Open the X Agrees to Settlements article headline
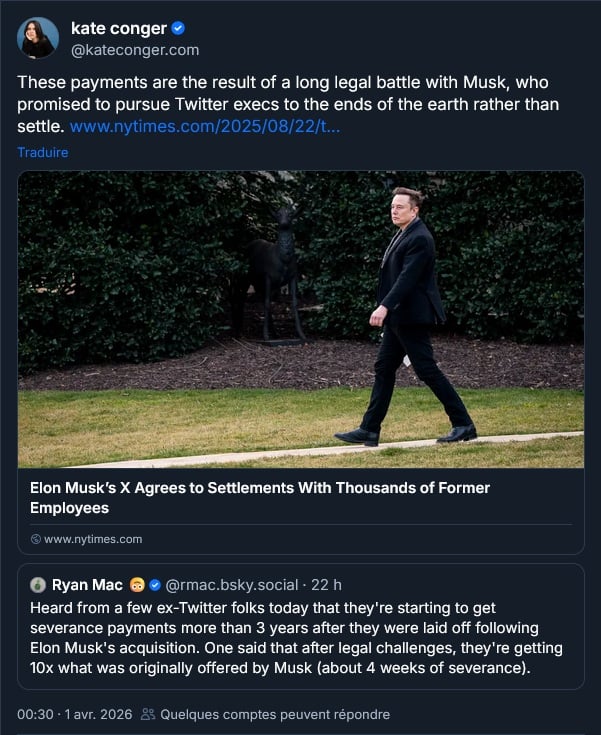 tap(260, 498)
